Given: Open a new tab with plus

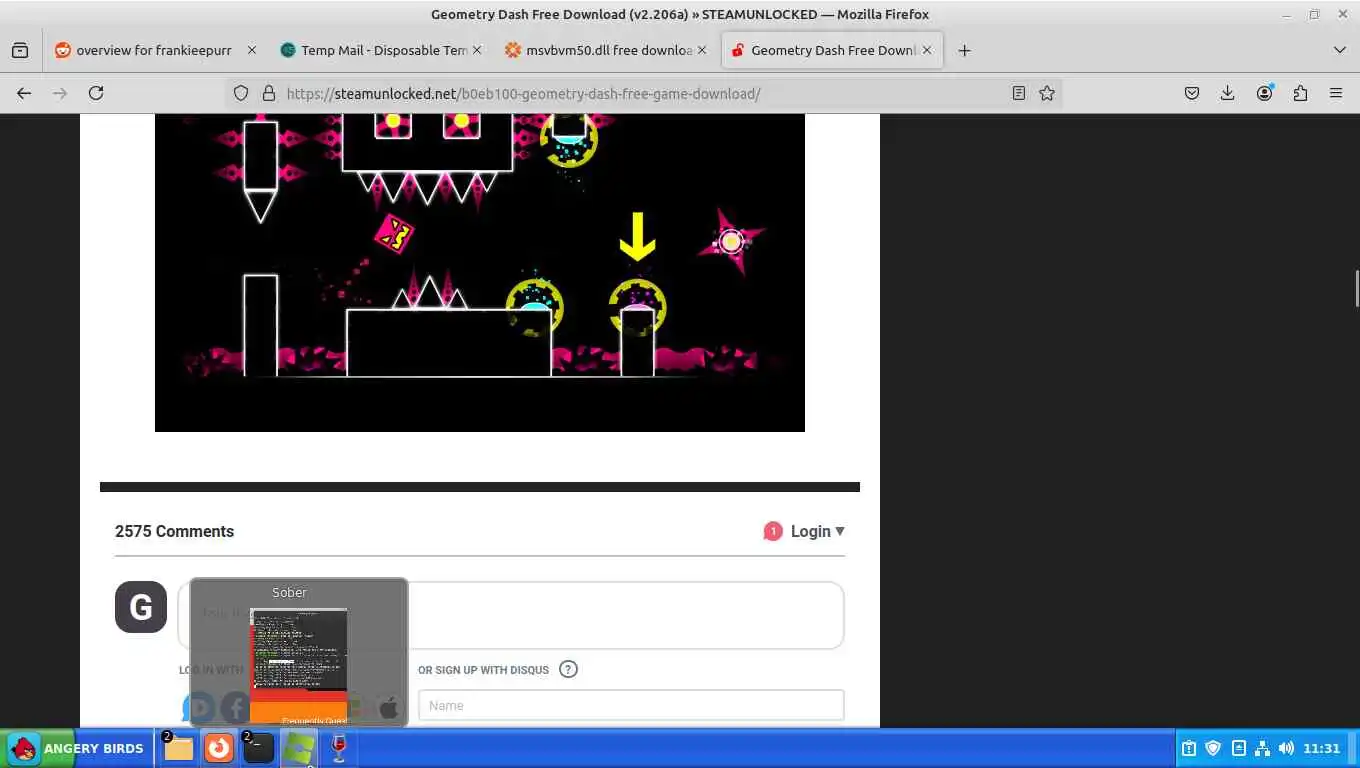Looking at the screenshot, I should tap(964, 50).
